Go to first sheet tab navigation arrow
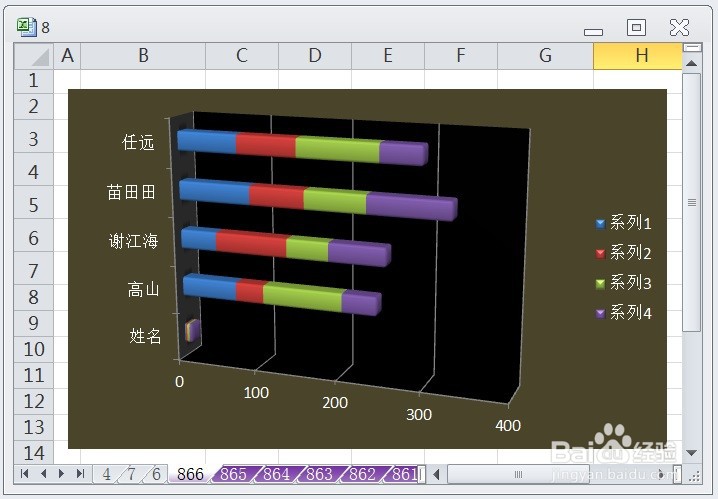The image size is (718, 499). pos(25,473)
